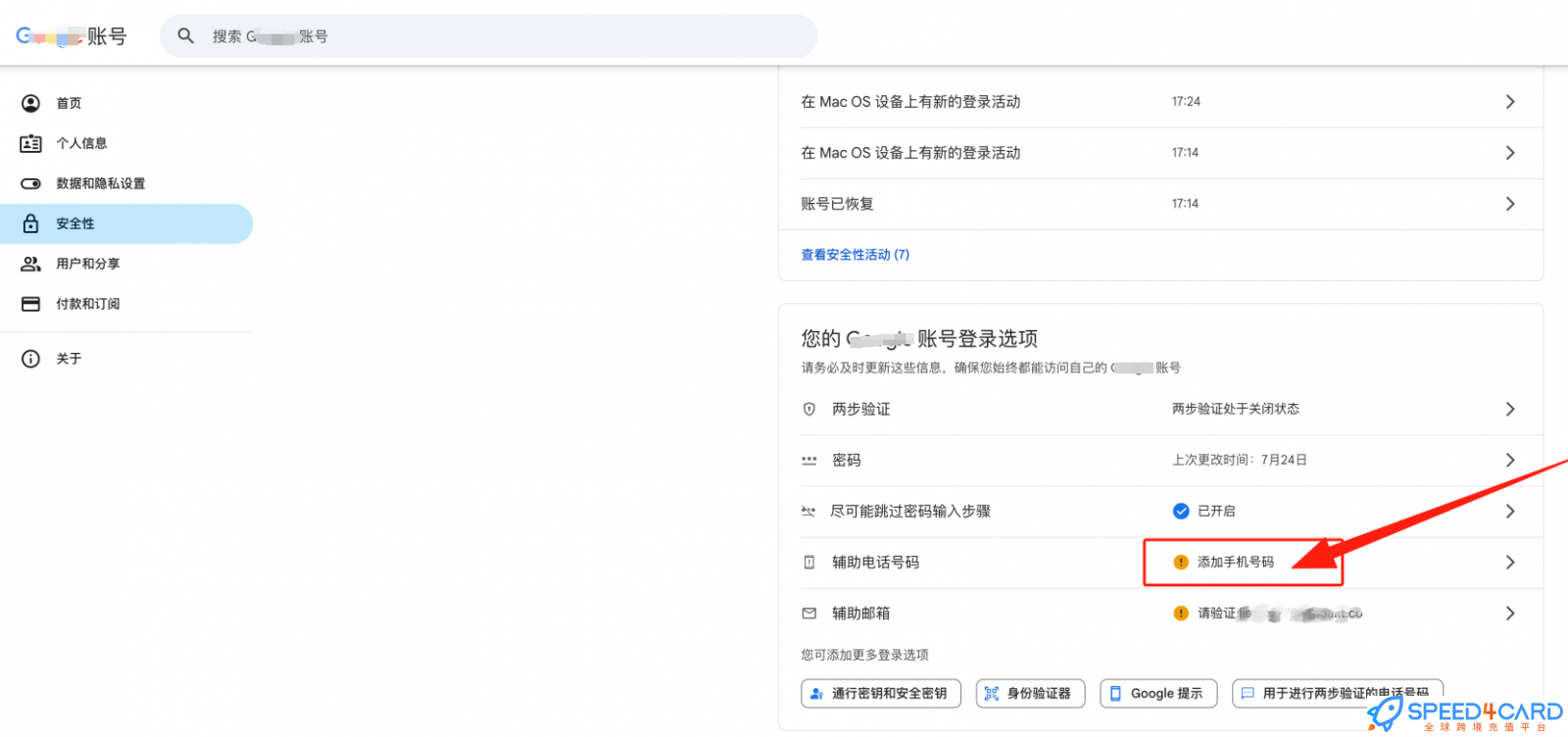Open the 账号已恢复 activity row
Viewport: 1568px width, 737px height.
(1160, 204)
